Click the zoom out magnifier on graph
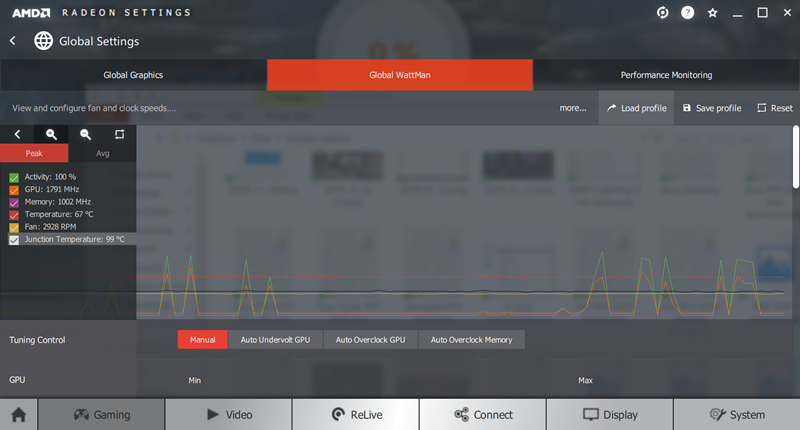Image resolution: width=800 pixels, height=430 pixels. tap(85, 134)
